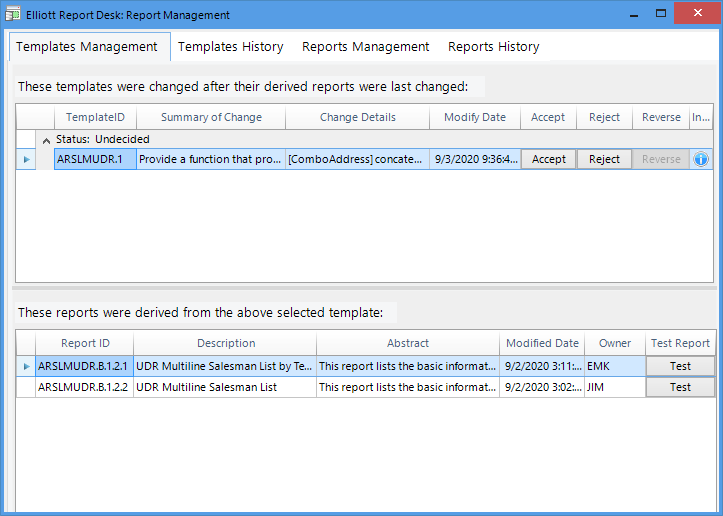Click the Owner column header
The image size is (723, 516).
[x=615, y=343]
